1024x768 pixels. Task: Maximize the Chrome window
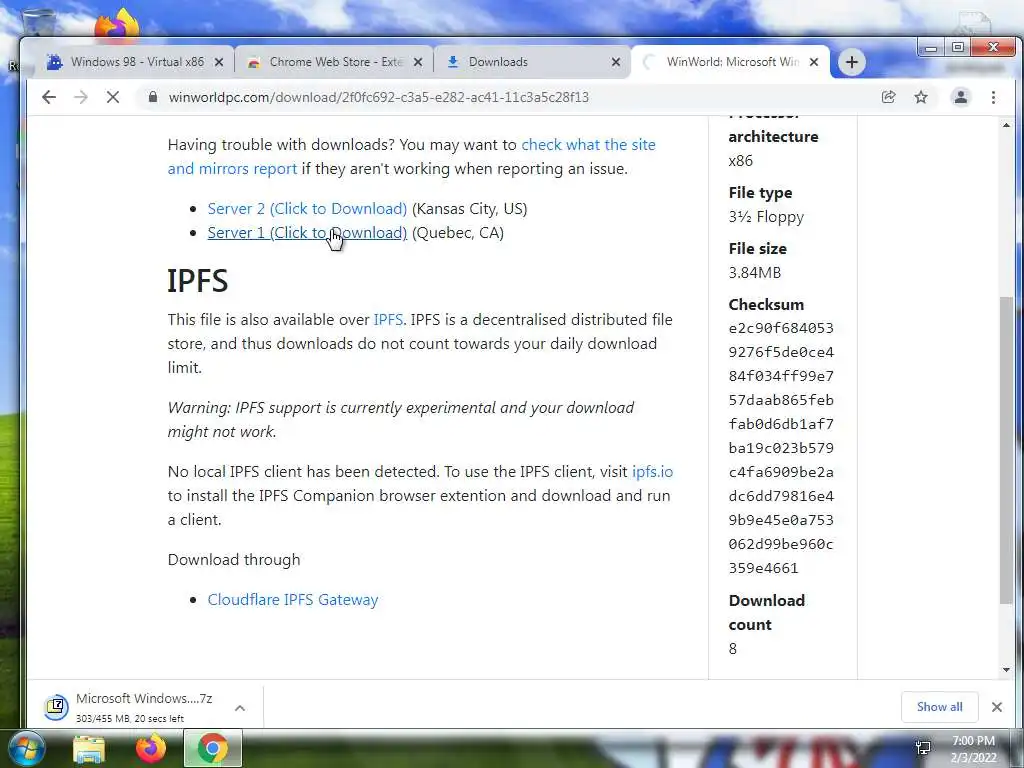coord(957,48)
